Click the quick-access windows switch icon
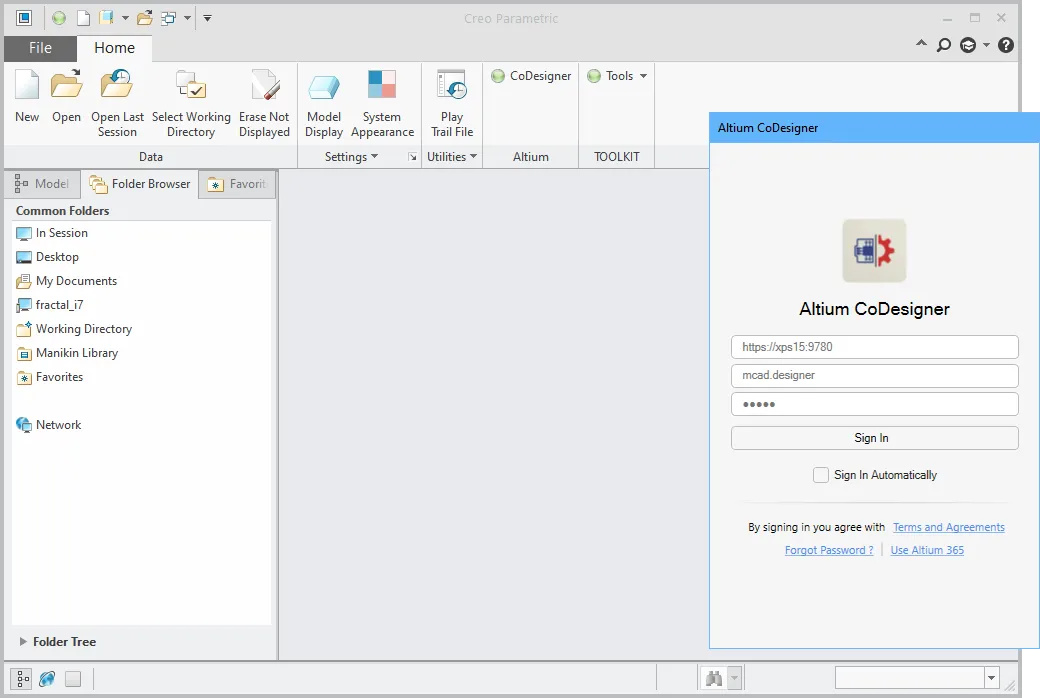Image resolution: width=1040 pixels, height=698 pixels. pyautogui.click(x=168, y=18)
